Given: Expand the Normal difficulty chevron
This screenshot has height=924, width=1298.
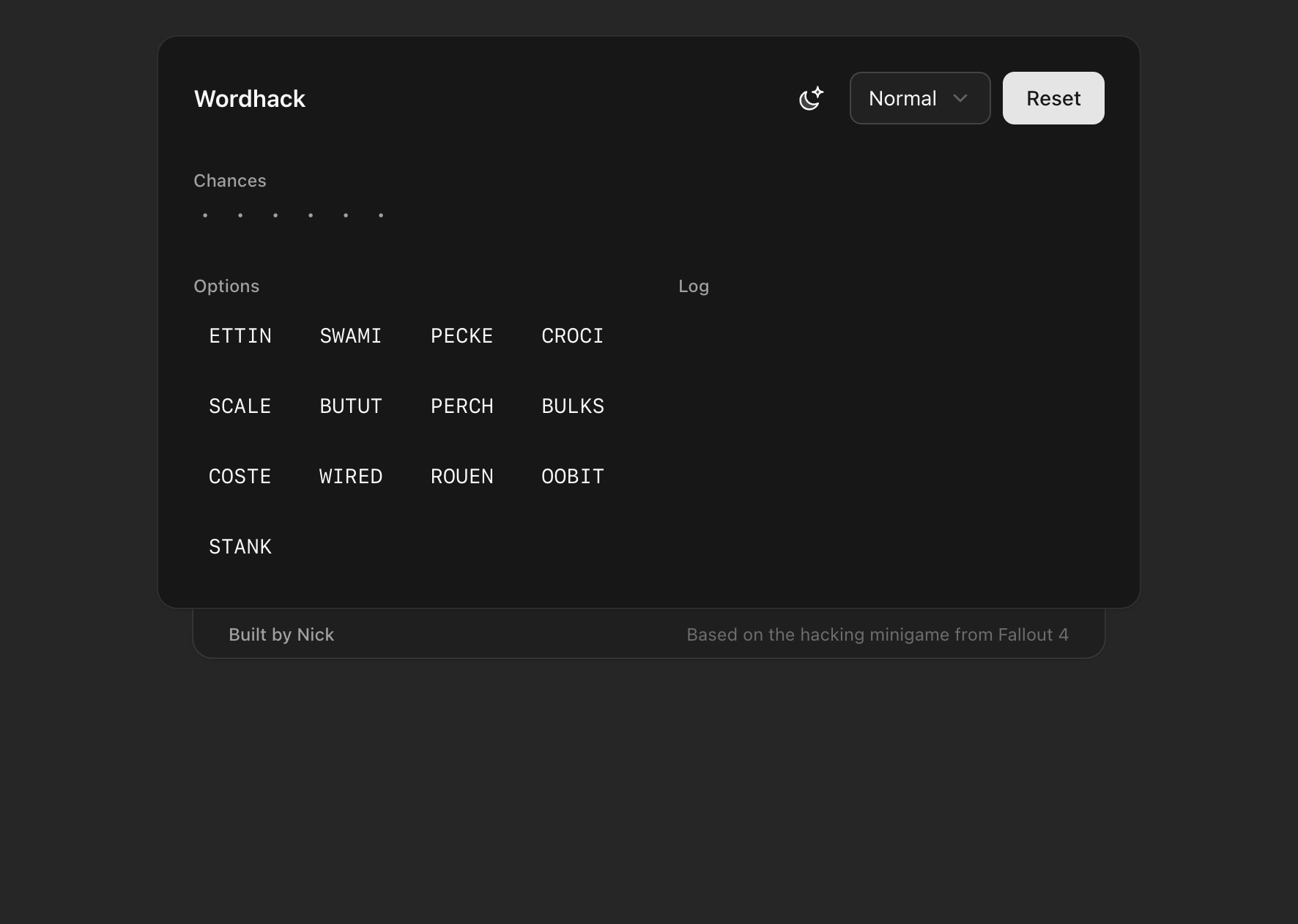Looking at the screenshot, I should pos(962,98).
